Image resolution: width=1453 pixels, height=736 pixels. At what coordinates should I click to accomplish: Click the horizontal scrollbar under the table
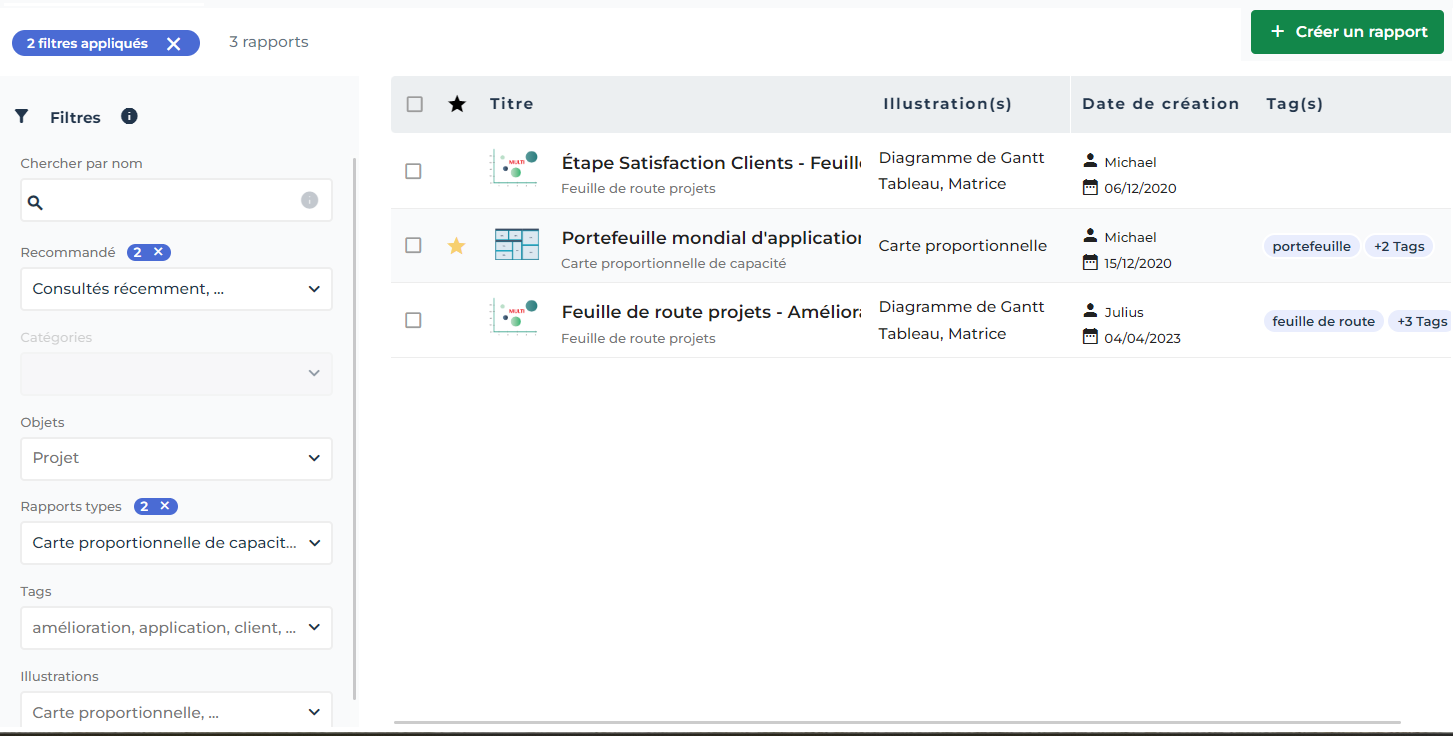coord(896,722)
